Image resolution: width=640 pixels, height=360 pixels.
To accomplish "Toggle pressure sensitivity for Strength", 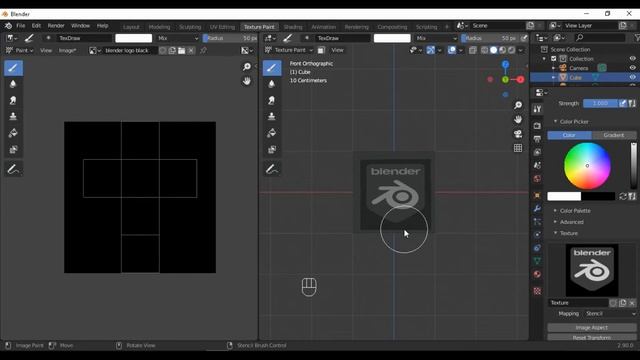I will click(623, 104).
